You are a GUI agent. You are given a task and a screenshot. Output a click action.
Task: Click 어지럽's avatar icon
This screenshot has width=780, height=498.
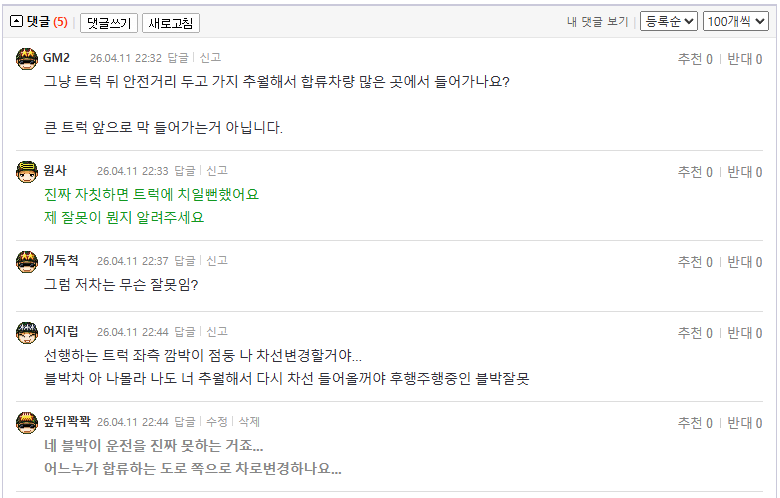click(27, 333)
